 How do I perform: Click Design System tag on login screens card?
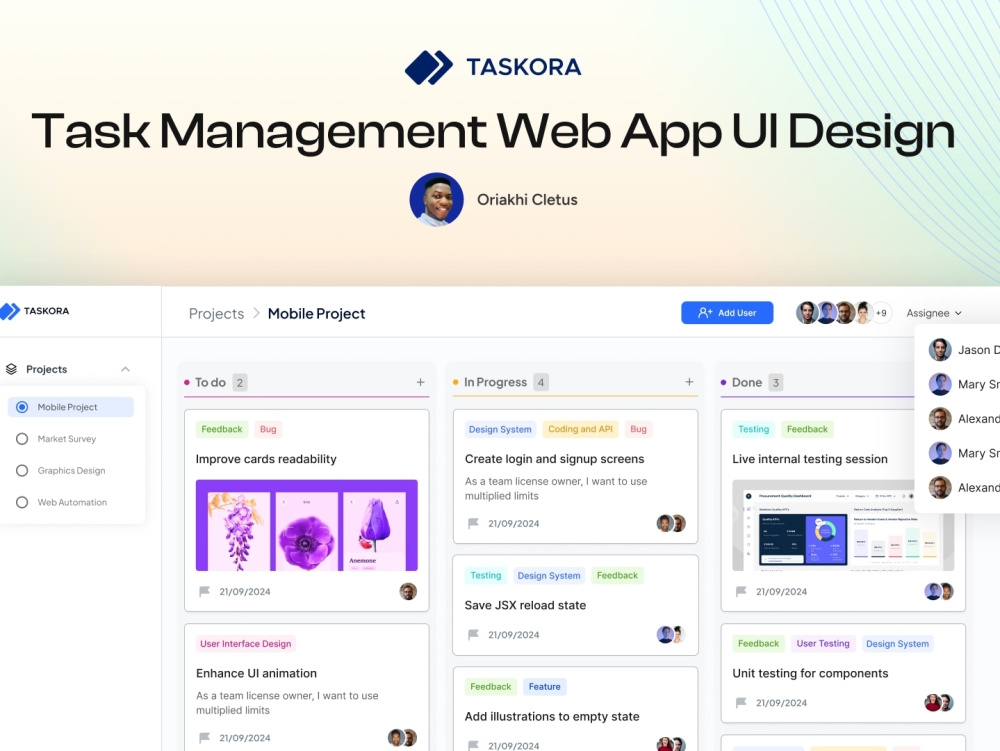click(500, 429)
